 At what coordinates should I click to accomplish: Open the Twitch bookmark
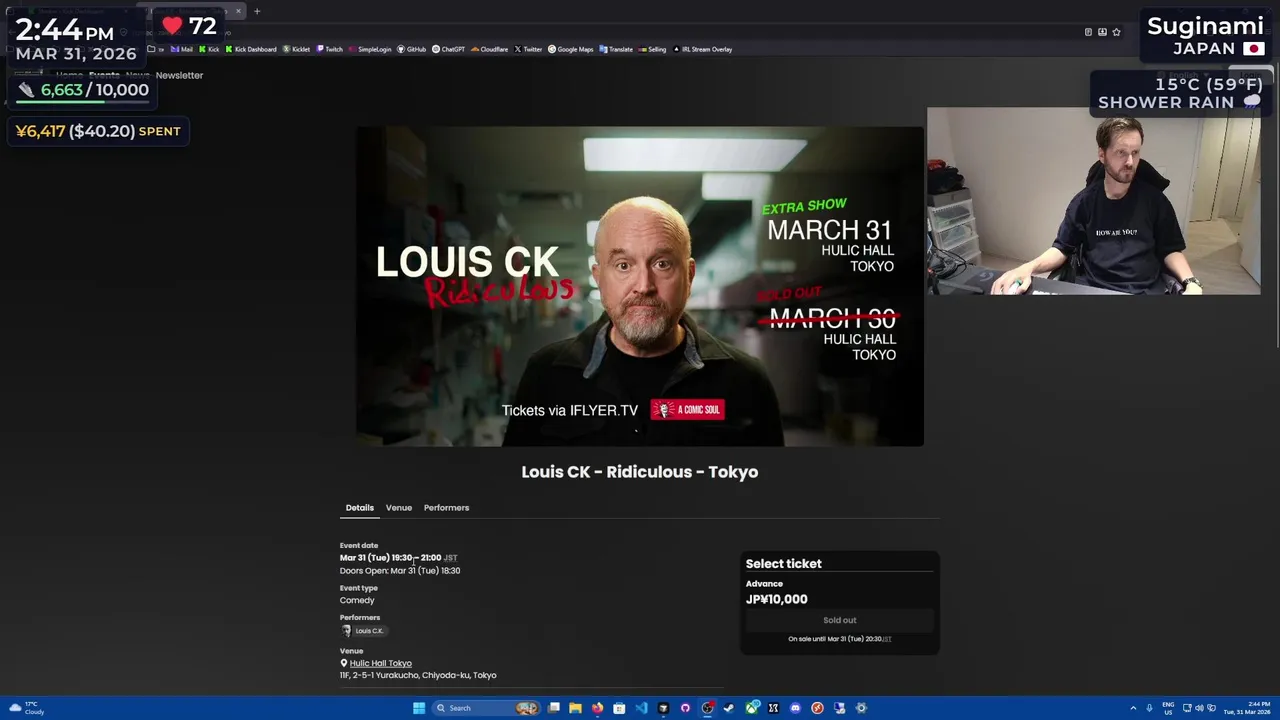[330, 49]
